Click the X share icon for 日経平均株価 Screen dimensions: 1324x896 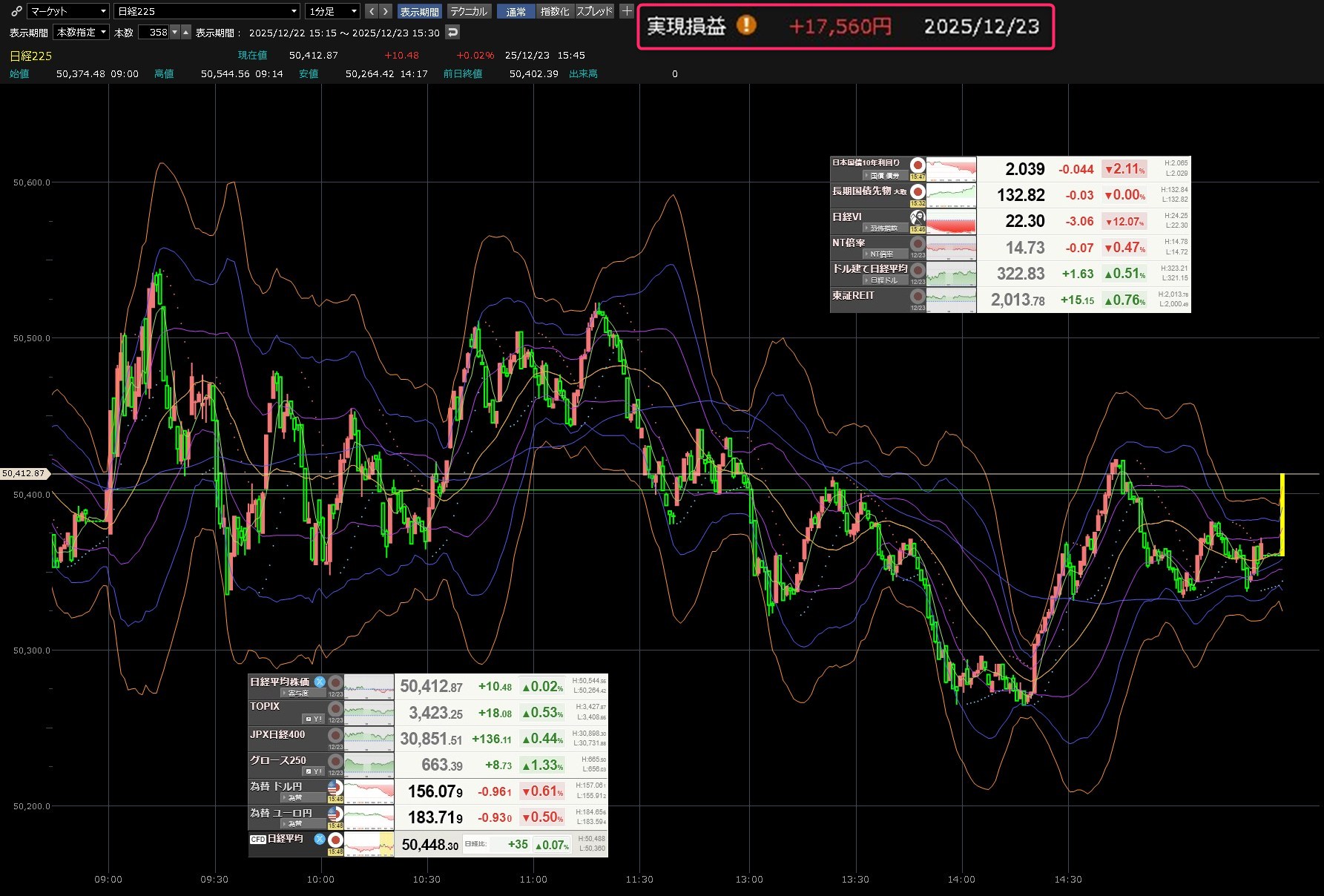[320, 682]
